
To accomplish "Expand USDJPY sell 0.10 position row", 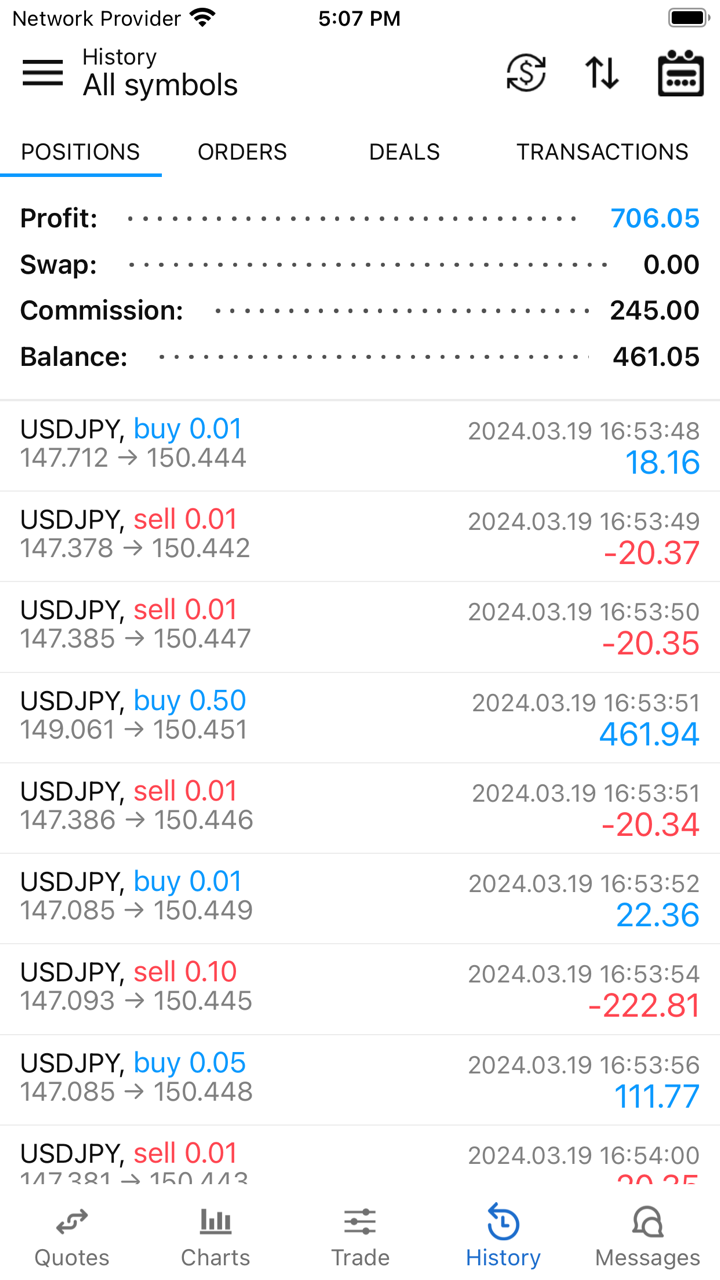I will point(360,988).
